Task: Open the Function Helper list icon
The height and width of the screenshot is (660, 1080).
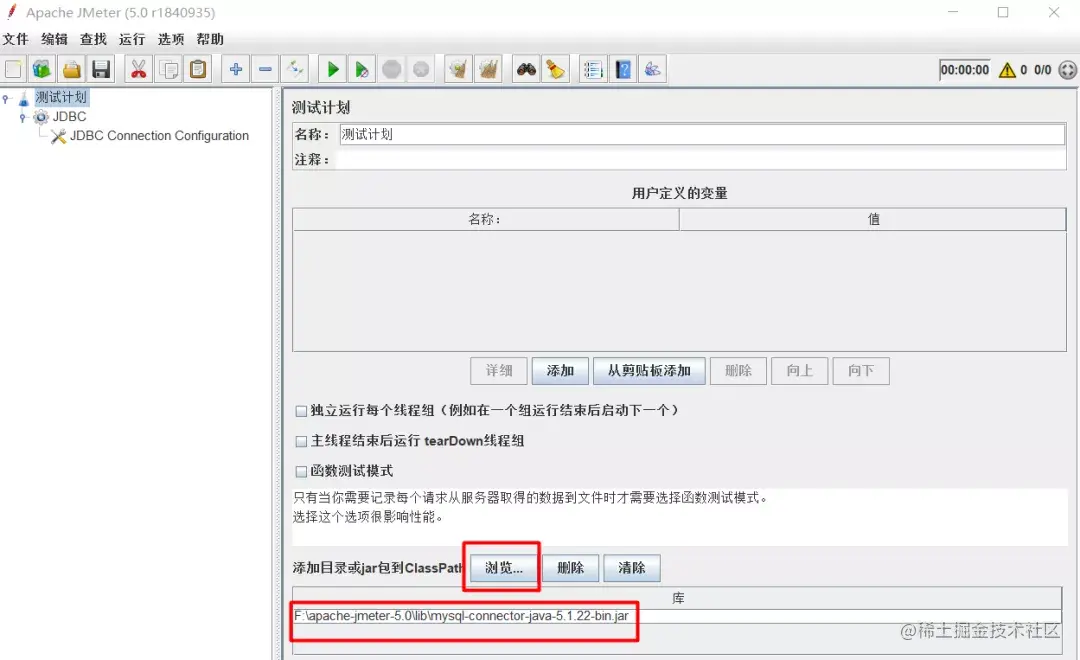Action: (x=592, y=69)
